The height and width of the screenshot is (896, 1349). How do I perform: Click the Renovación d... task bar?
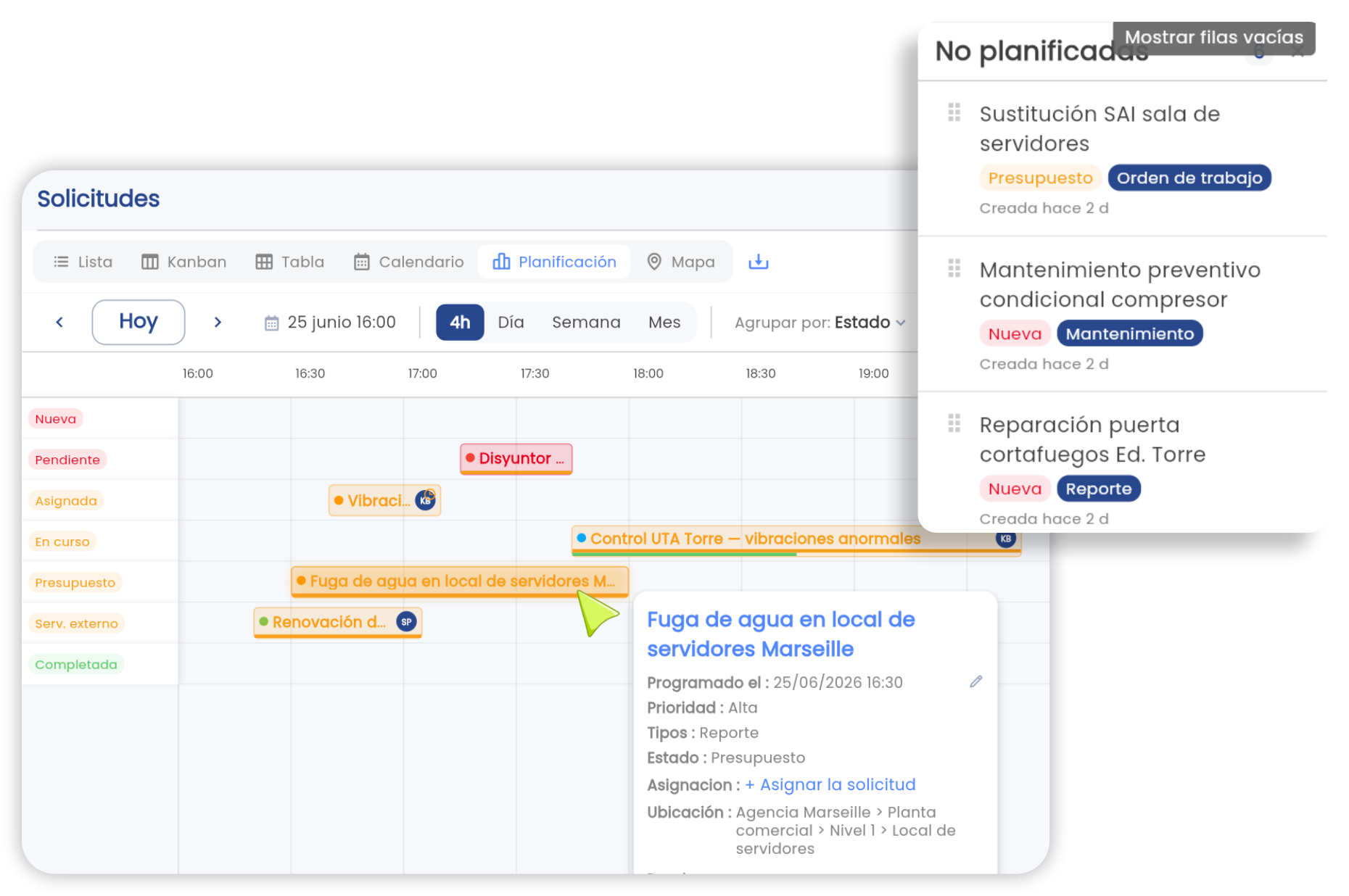(337, 622)
